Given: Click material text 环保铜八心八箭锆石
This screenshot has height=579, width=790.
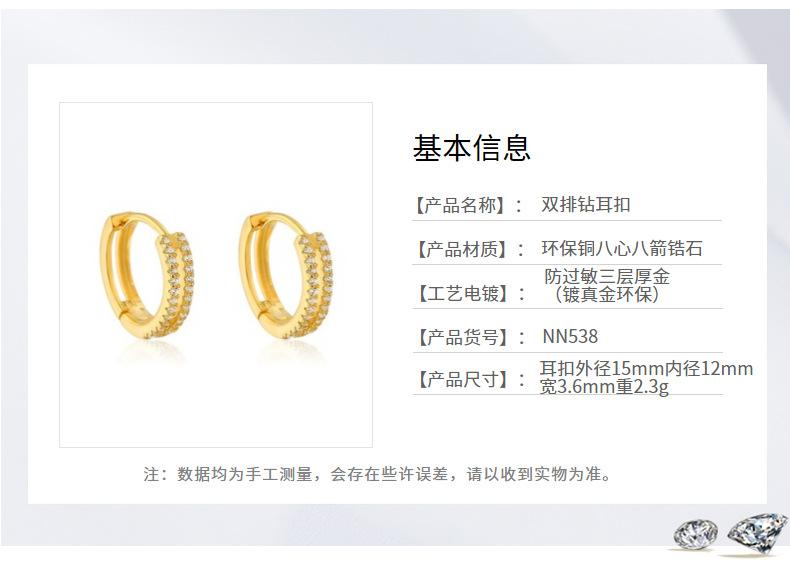Looking at the screenshot, I should point(622,248).
